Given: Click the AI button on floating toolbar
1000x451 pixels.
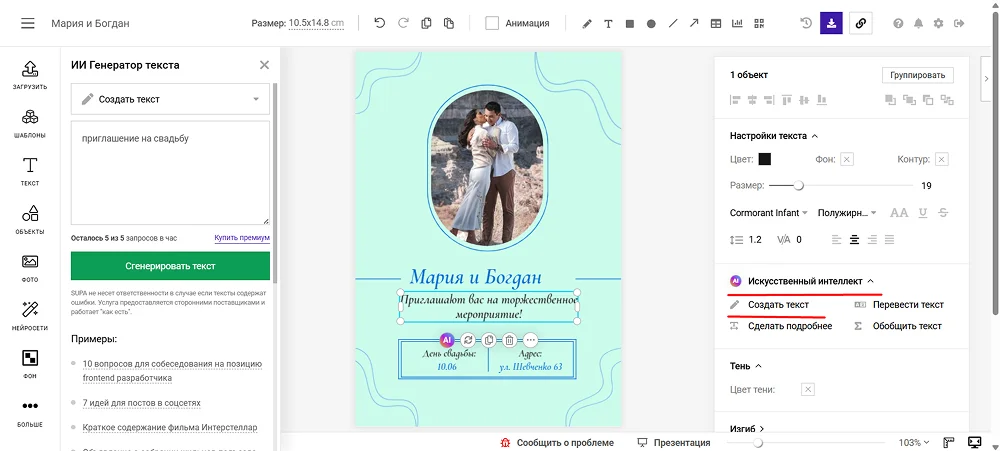Looking at the screenshot, I should coord(447,341).
